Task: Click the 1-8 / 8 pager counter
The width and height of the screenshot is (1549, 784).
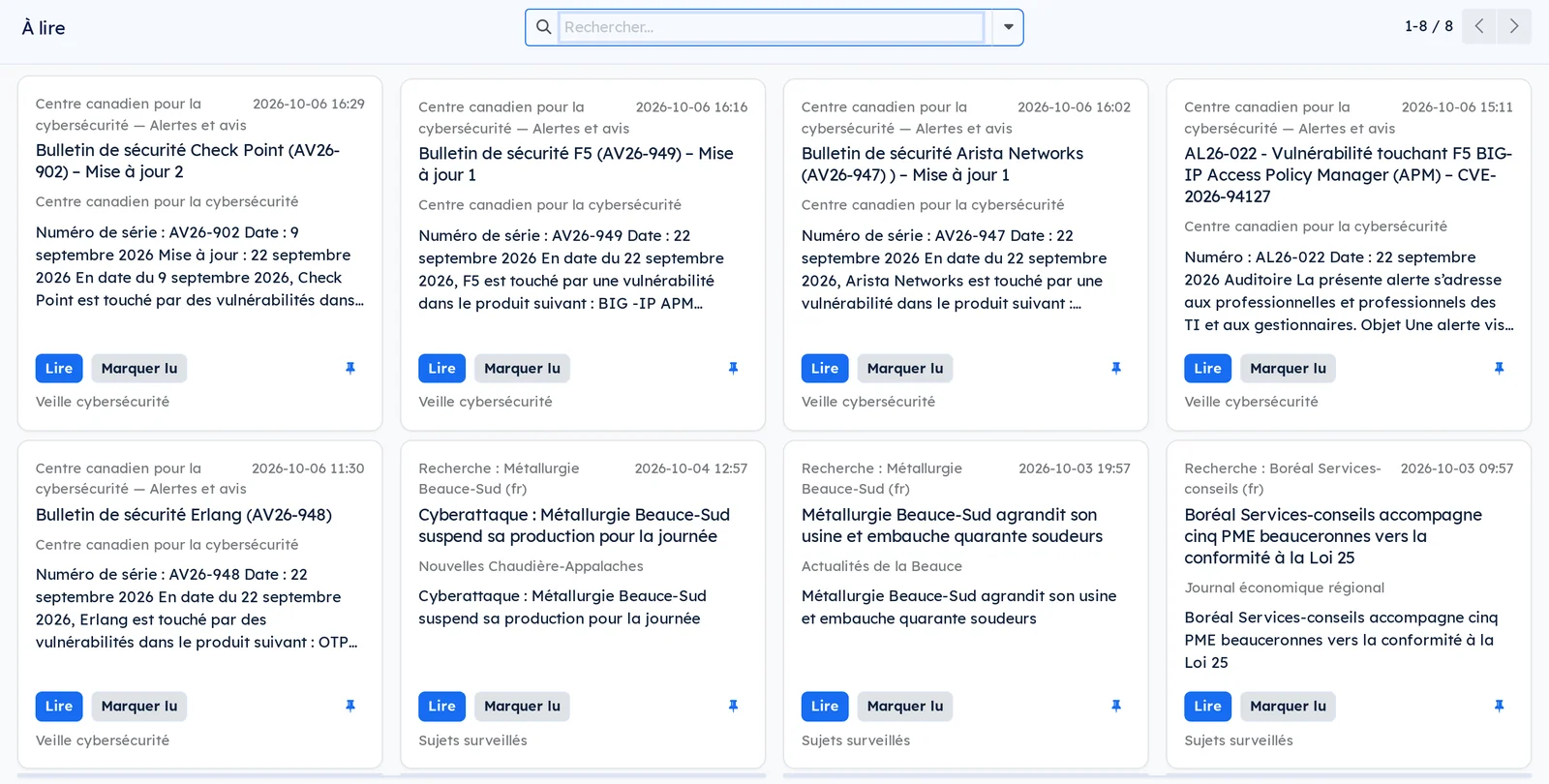Action: pos(1428,27)
